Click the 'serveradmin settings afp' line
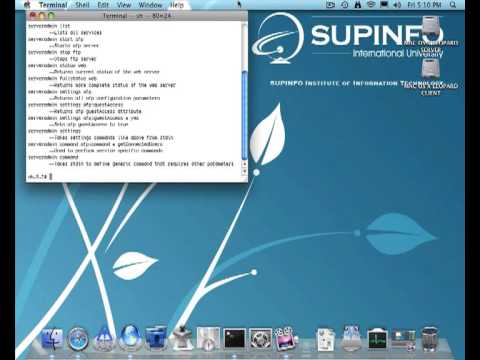The height and width of the screenshot is (360, 480). point(60,91)
